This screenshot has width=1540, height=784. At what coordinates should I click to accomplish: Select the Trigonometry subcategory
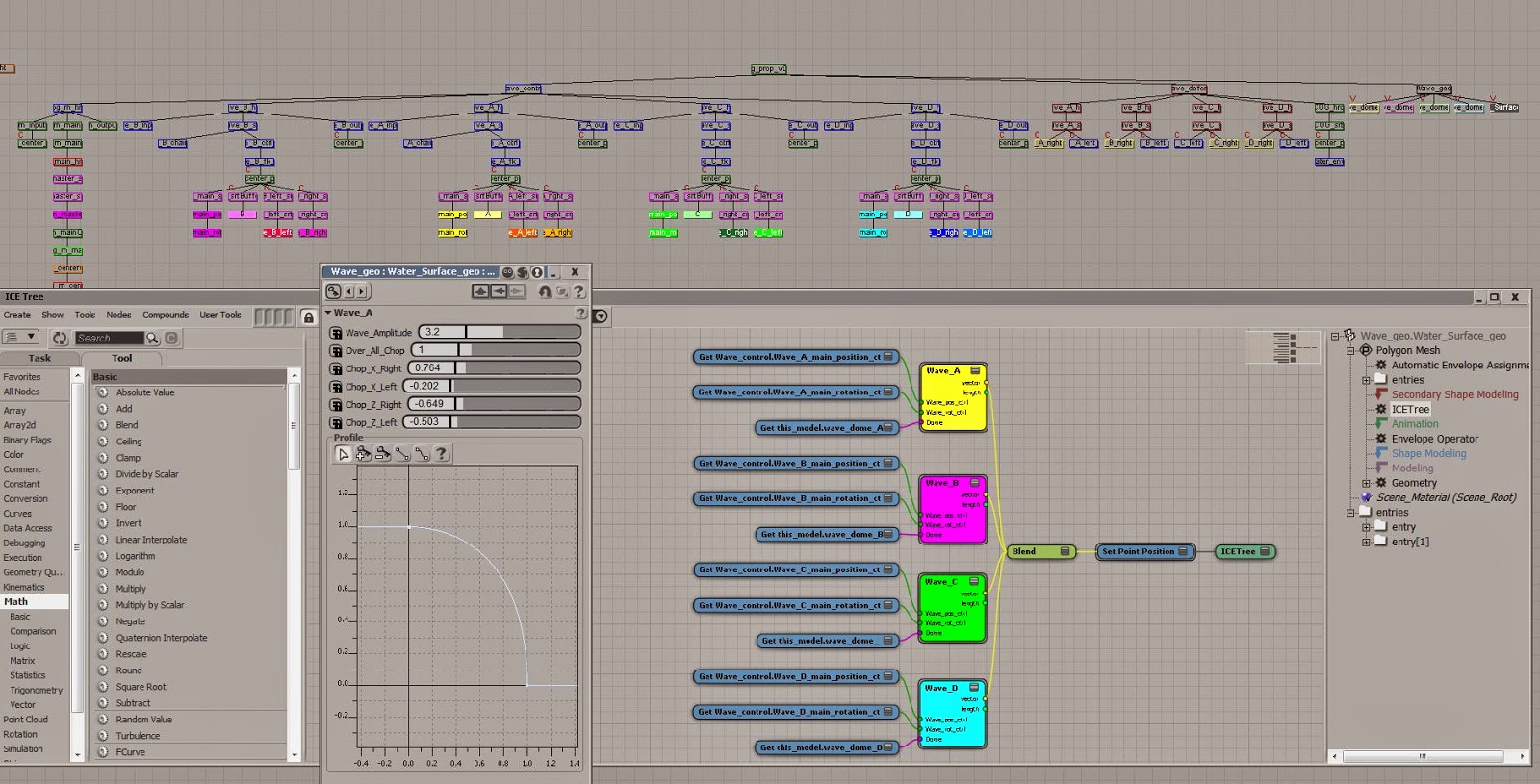(x=37, y=690)
